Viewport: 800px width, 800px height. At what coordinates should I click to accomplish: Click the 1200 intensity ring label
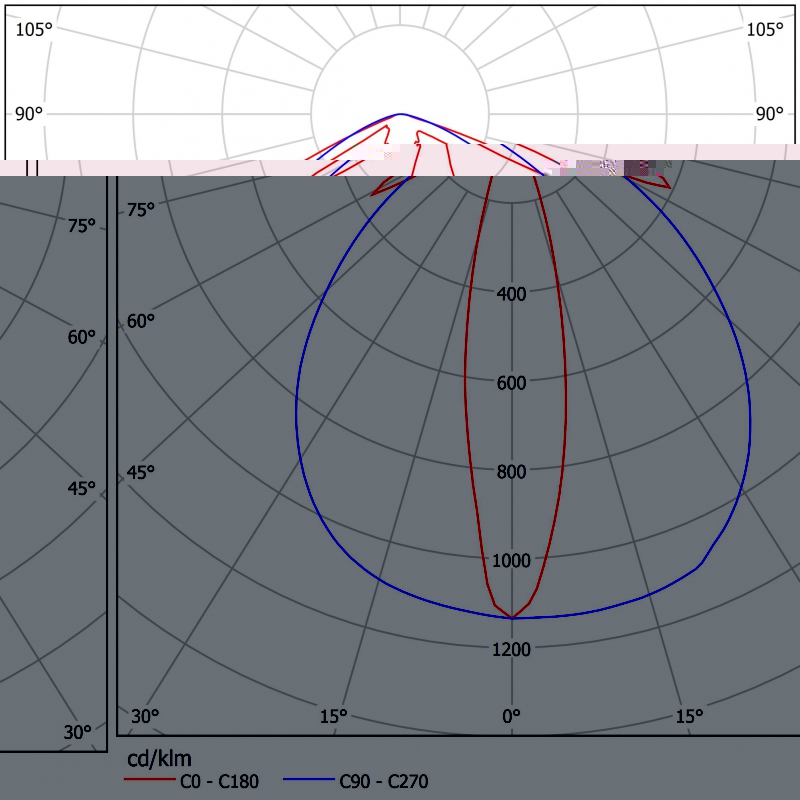coord(511,650)
